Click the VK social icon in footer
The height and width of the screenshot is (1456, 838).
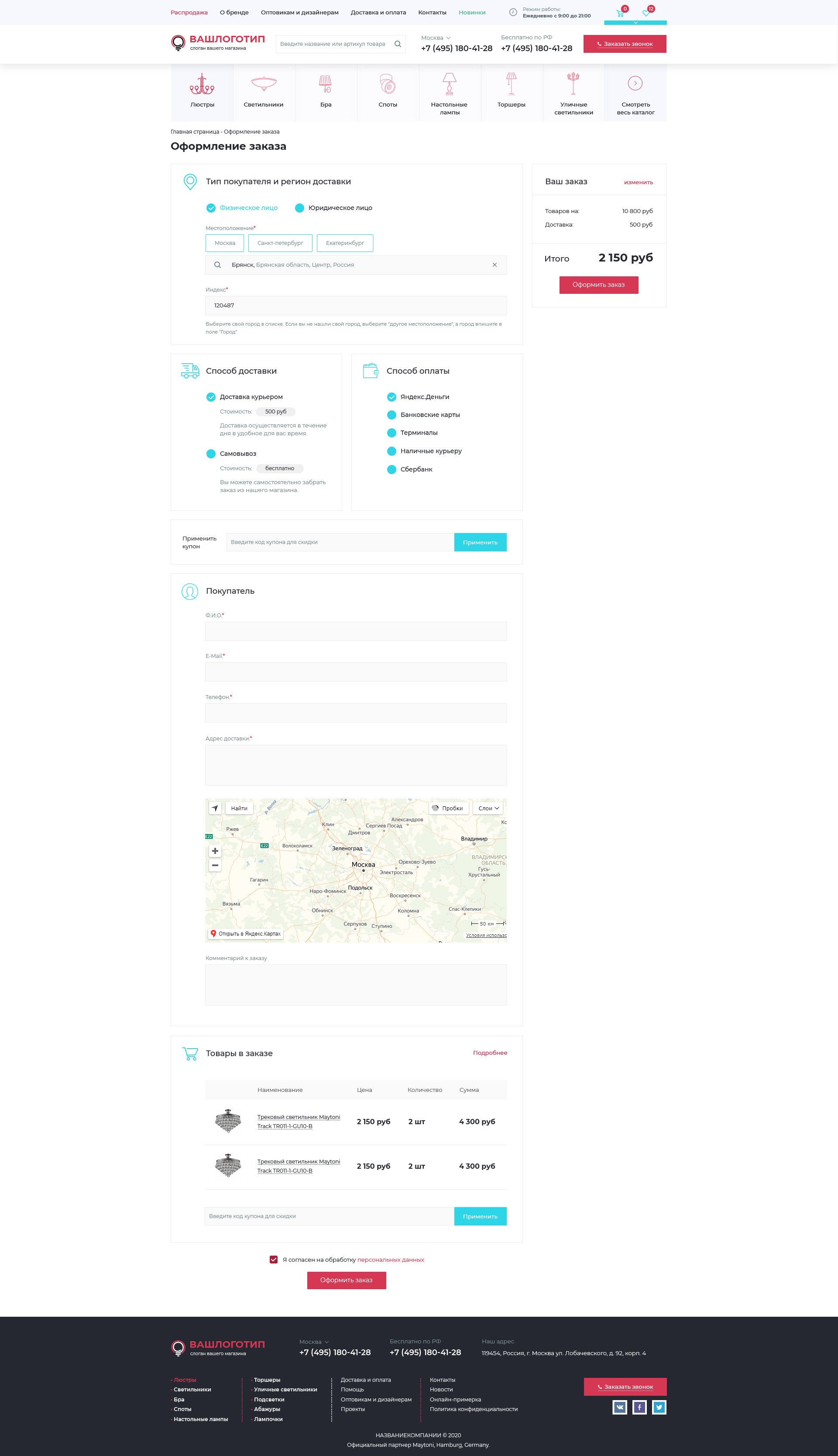pos(619,1407)
